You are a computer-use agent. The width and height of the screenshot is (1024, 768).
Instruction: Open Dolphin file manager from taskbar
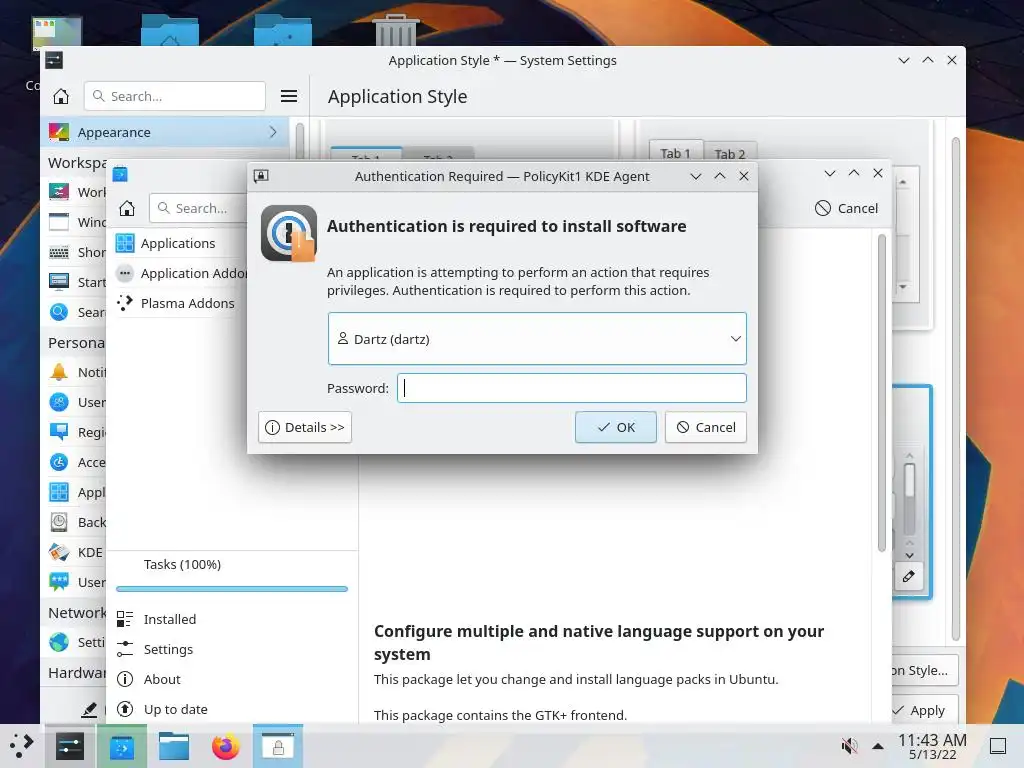(174, 746)
